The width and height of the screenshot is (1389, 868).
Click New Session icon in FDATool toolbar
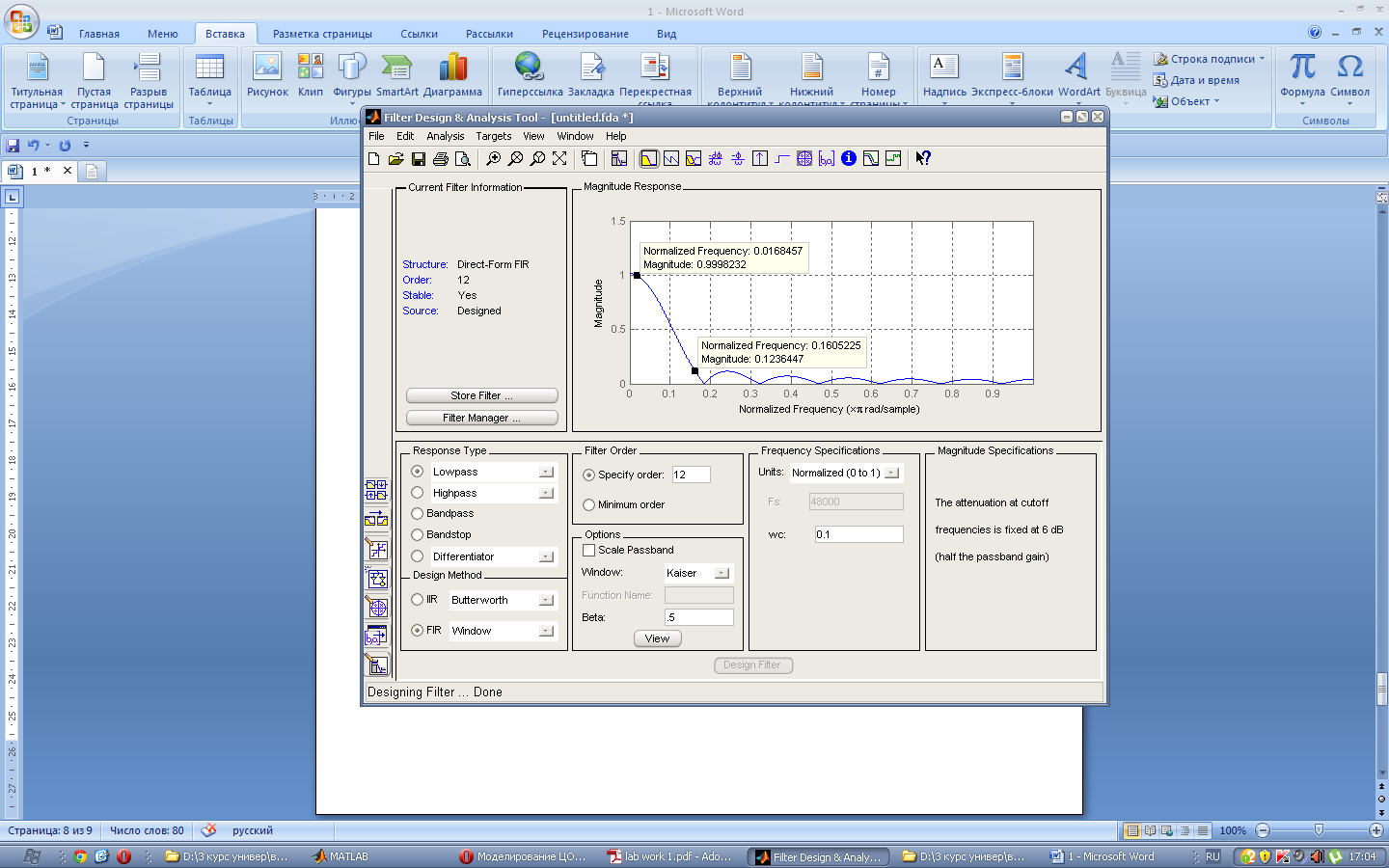point(374,159)
